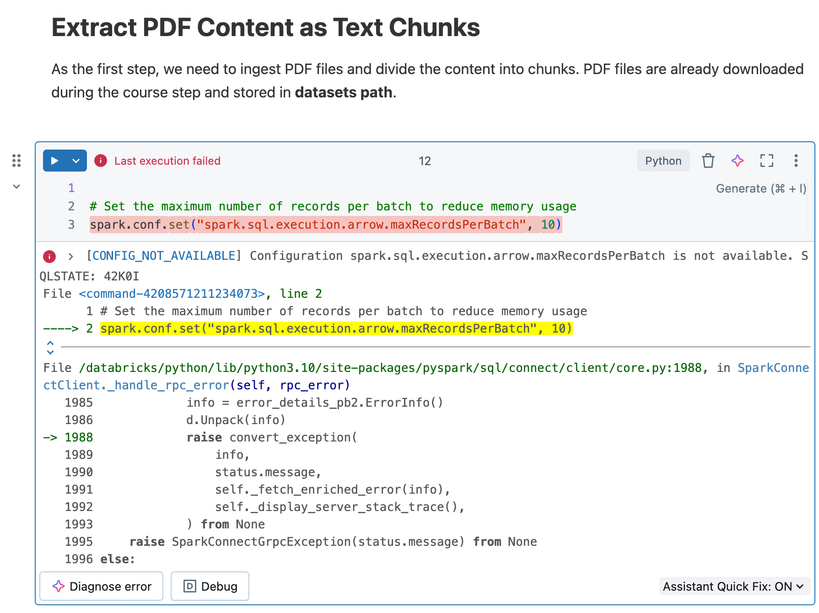The image size is (819, 613).
Task: Expand the cell to focus mode
Action: [x=767, y=161]
